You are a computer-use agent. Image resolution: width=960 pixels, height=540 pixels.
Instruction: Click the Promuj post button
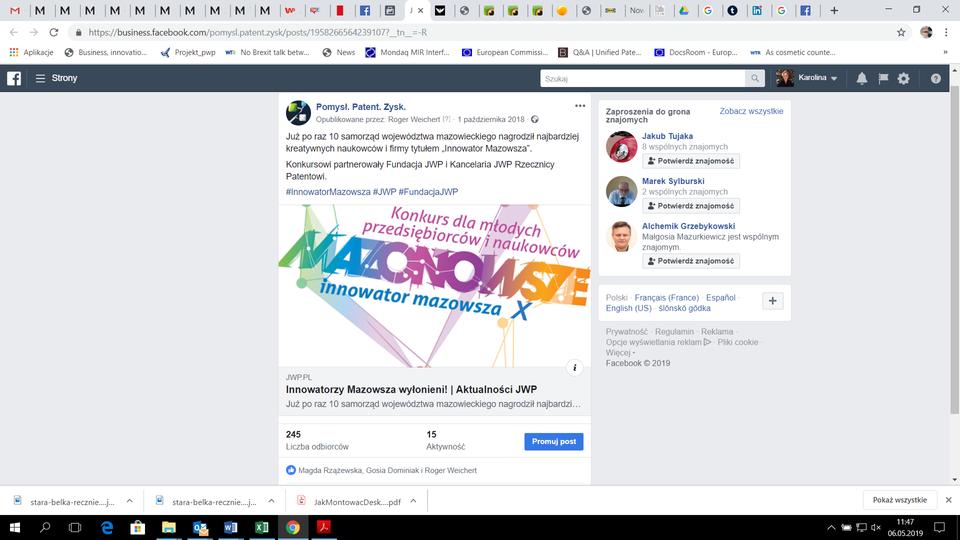553,441
